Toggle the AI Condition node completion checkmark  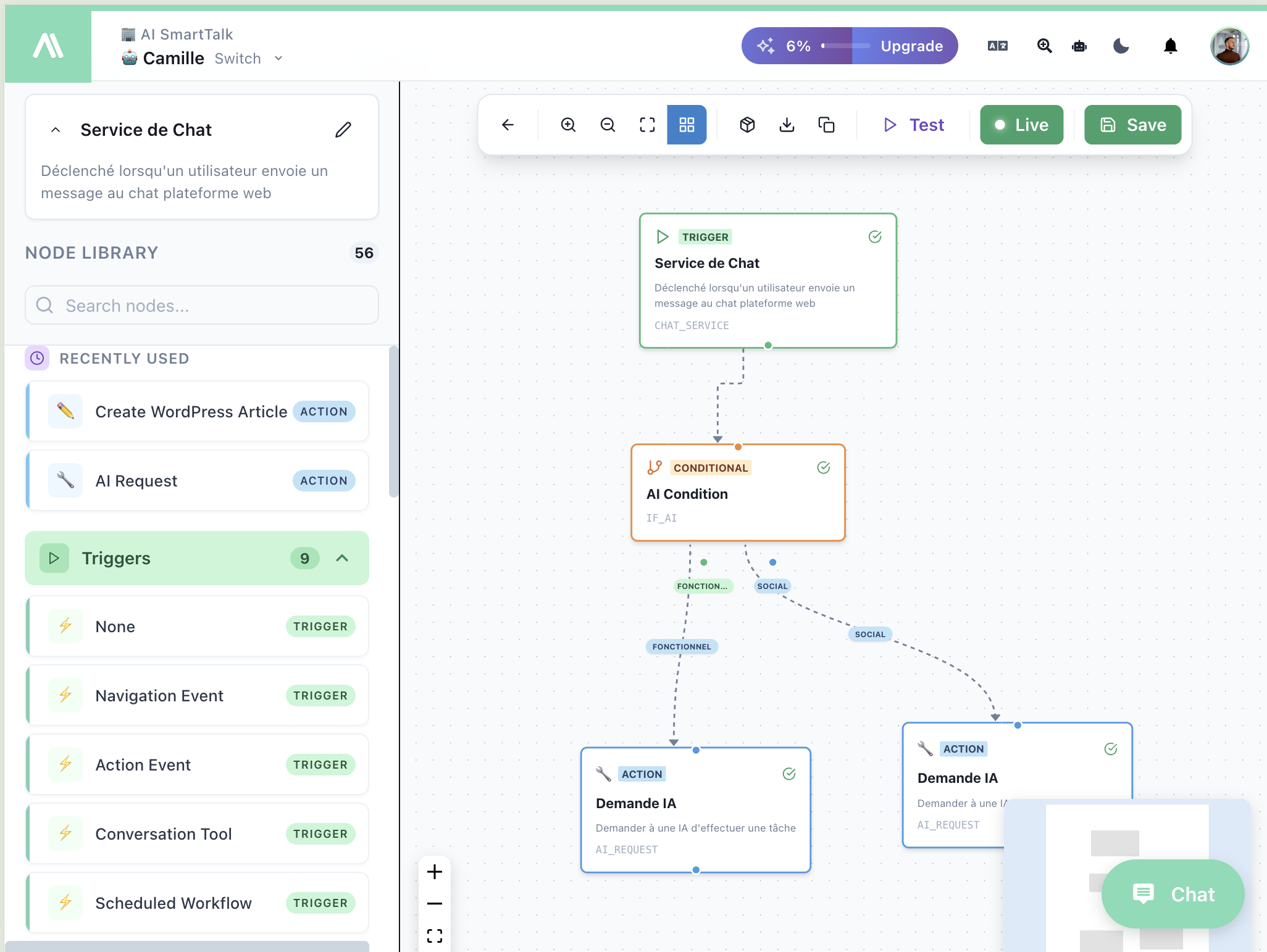pyautogui.click(x=824, y=467)
